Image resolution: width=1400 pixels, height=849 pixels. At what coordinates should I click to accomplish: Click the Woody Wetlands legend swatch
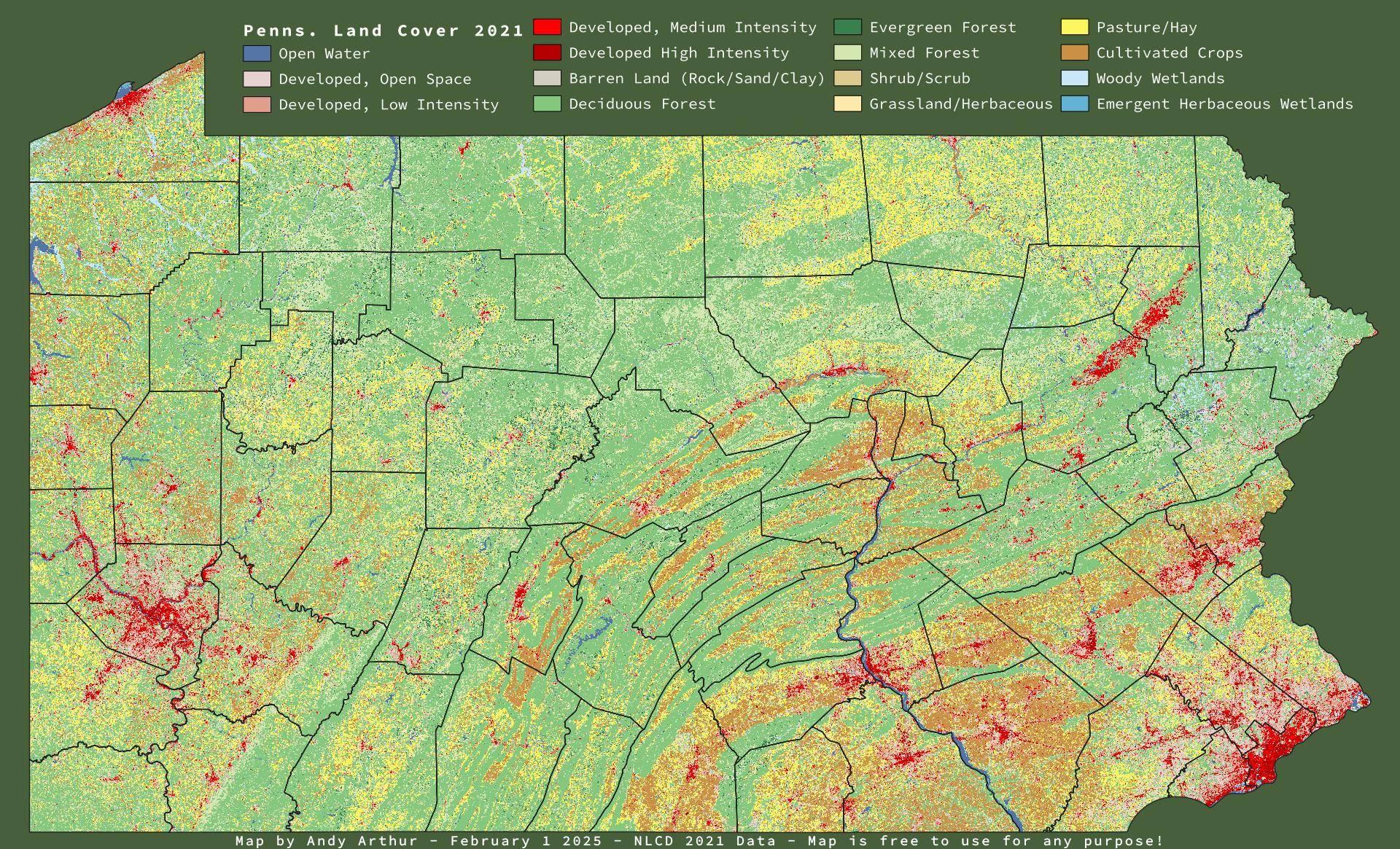pyautogui.click(x=1075, y=78)
